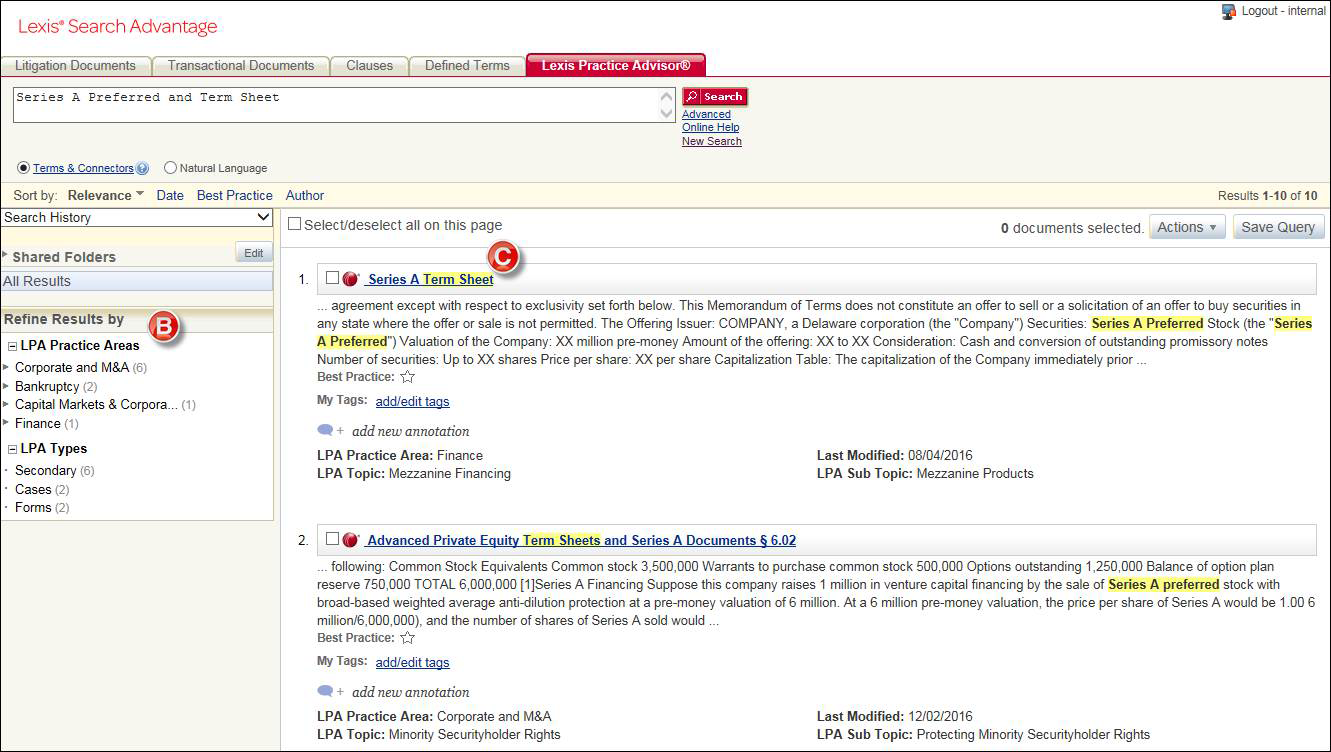Check the box for Advanced Private Equity result
Viewport: 1331px width, 752px height.
point(333,539)
